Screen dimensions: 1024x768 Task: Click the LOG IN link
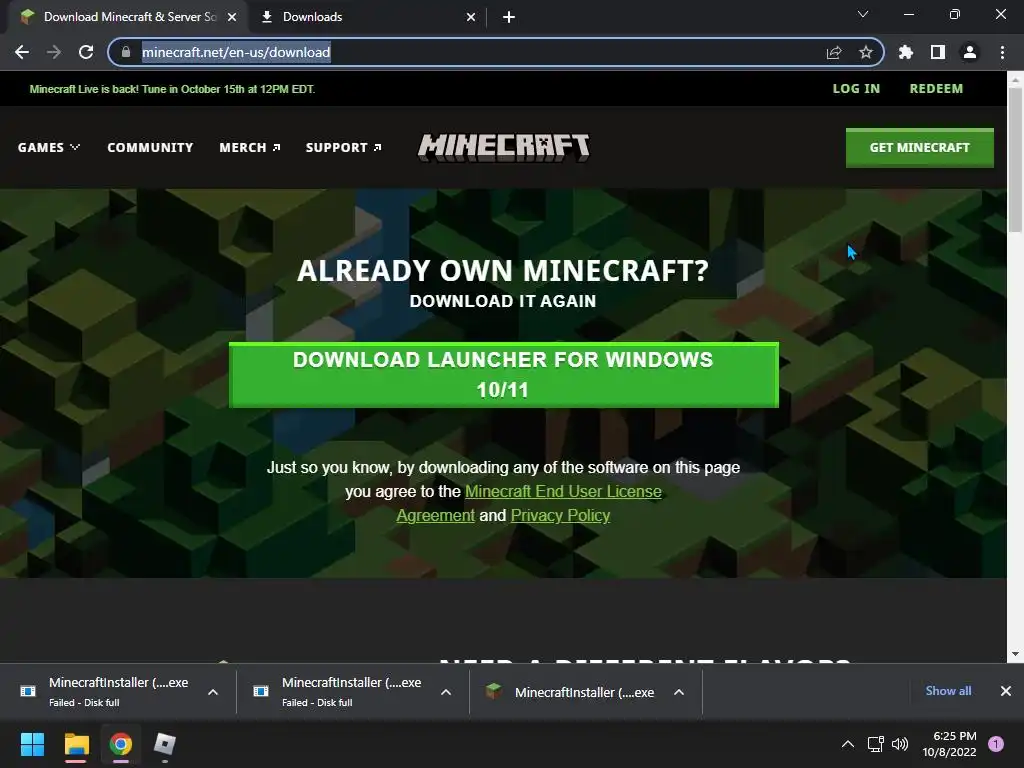pyautogui.click(x=856, y=89)
